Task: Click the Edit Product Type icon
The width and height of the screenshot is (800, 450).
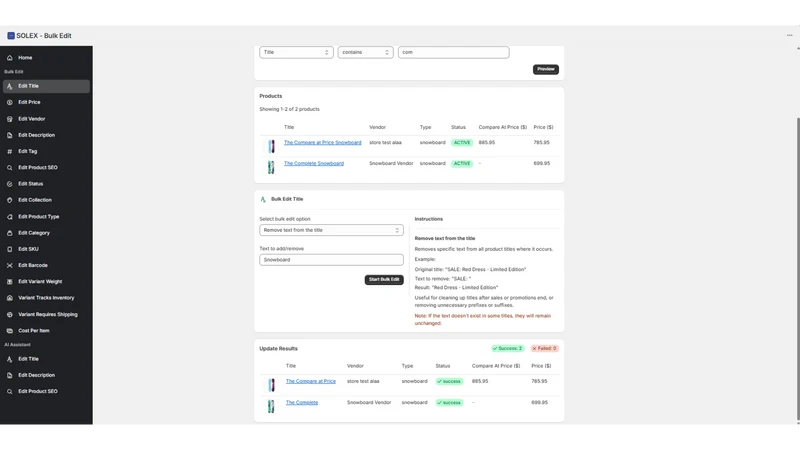Action: coord(10,216)
